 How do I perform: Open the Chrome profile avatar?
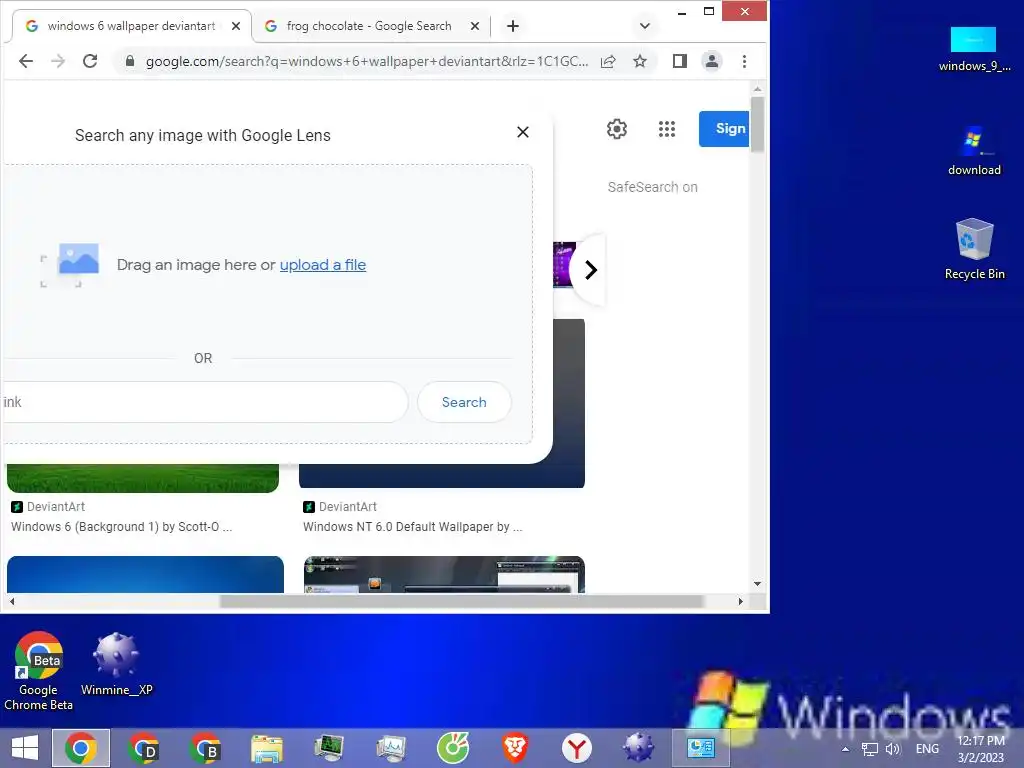712,61
